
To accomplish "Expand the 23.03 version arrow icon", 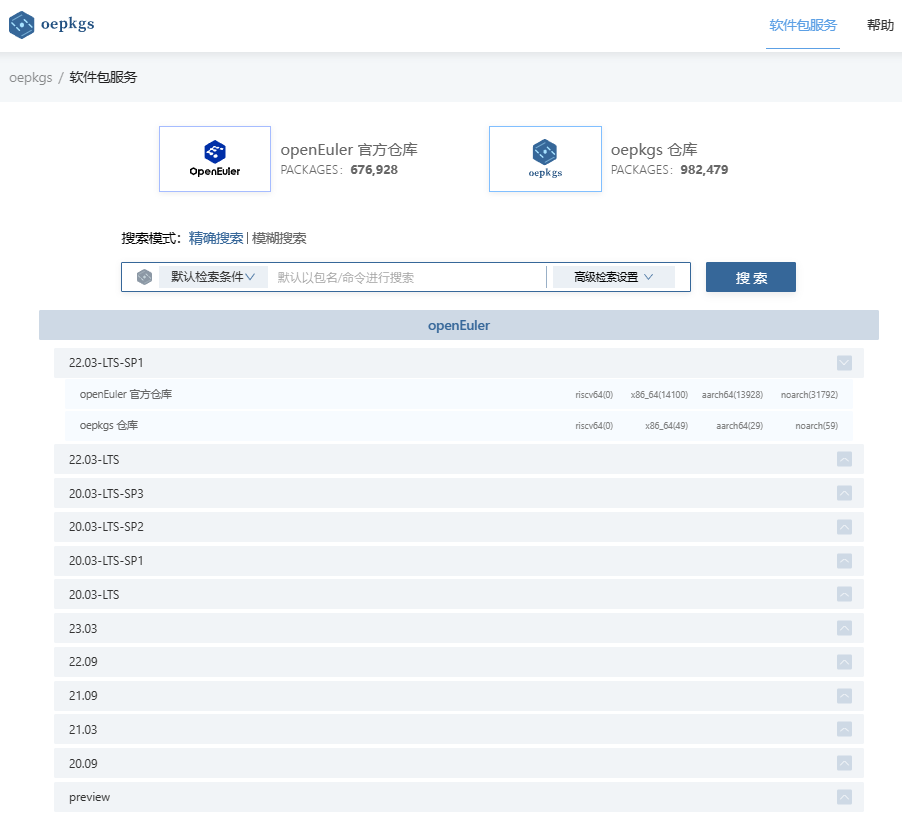I will click(x=844, y=628).
